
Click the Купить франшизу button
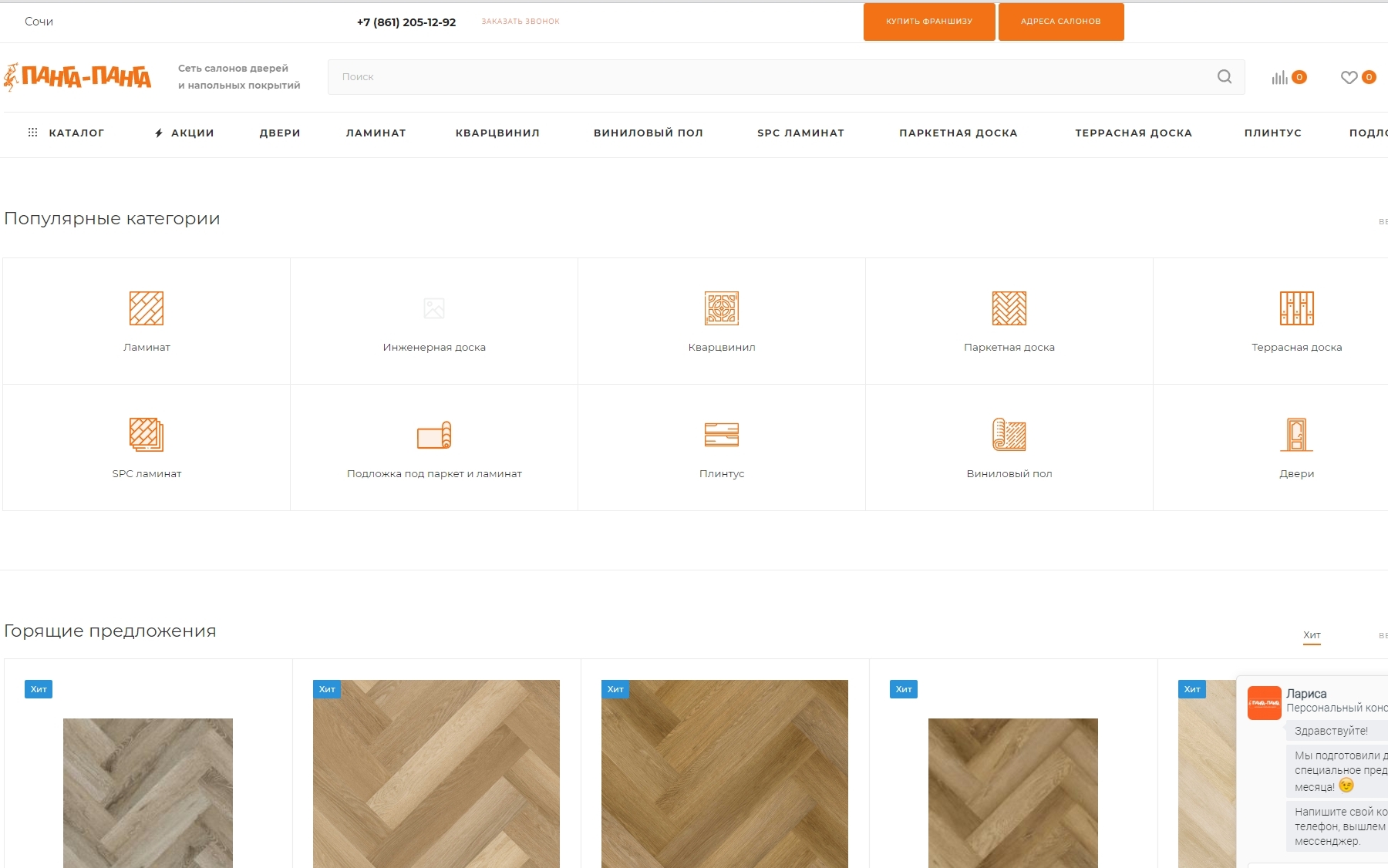[929, 22]
